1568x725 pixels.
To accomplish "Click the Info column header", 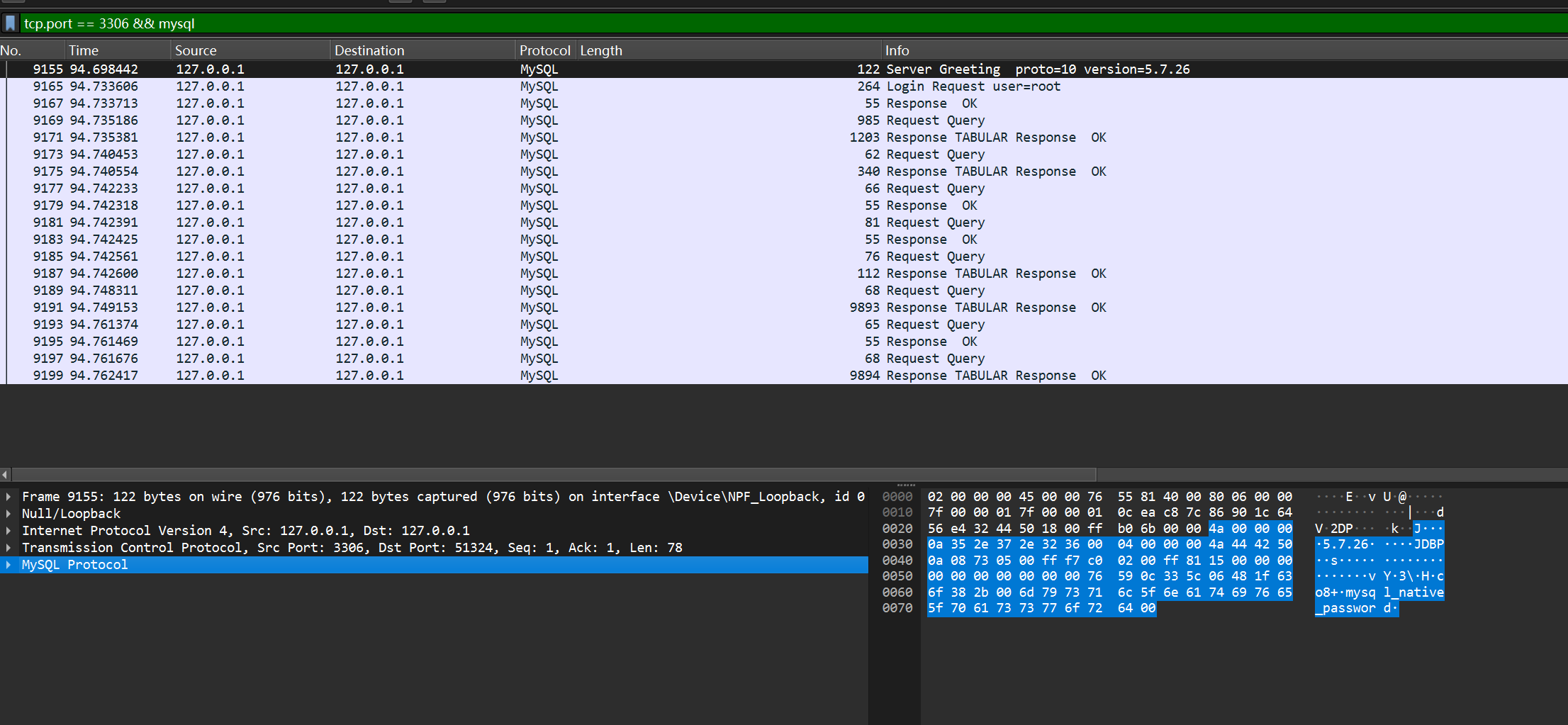I will (x=1205, y=50).
